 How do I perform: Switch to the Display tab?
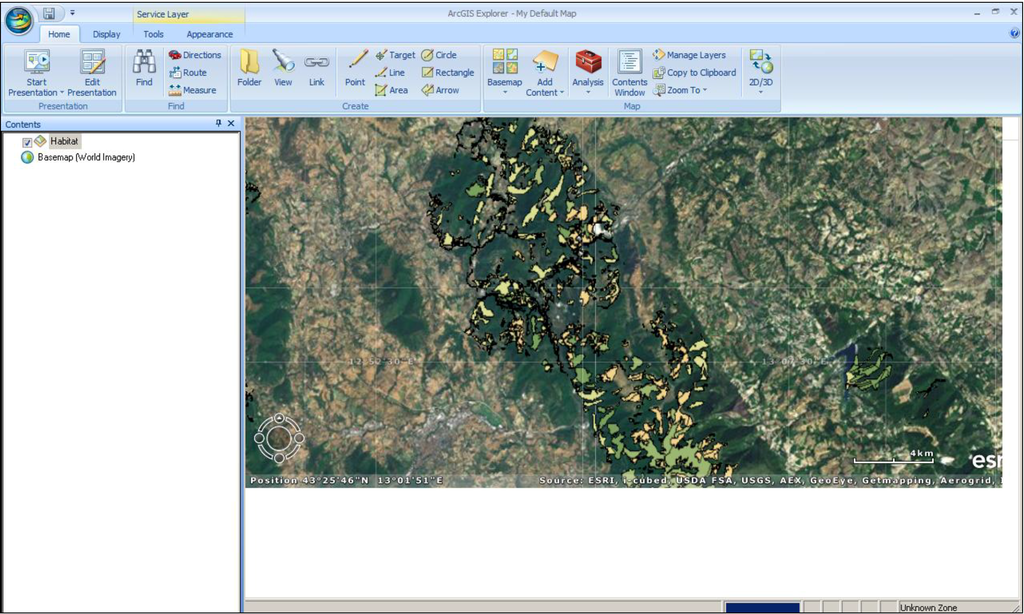point(106,34)
